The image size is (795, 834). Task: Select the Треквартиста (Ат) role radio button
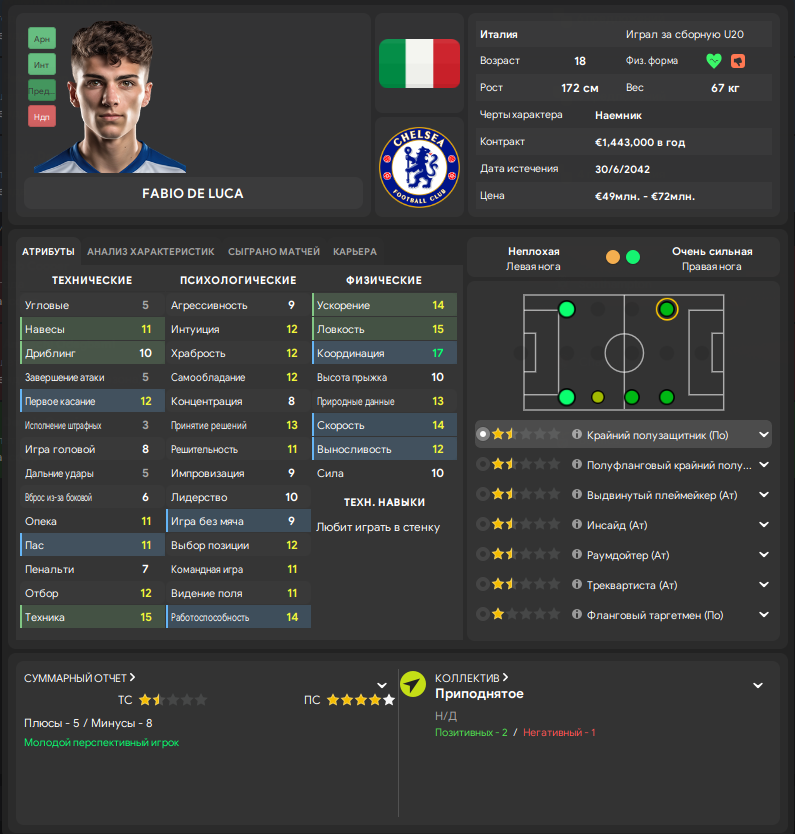click(484, 584)
